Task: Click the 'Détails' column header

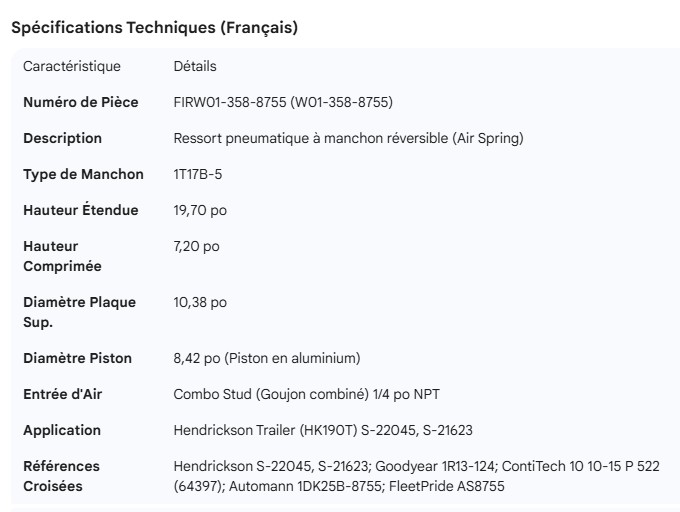Action: pos(195,66)
